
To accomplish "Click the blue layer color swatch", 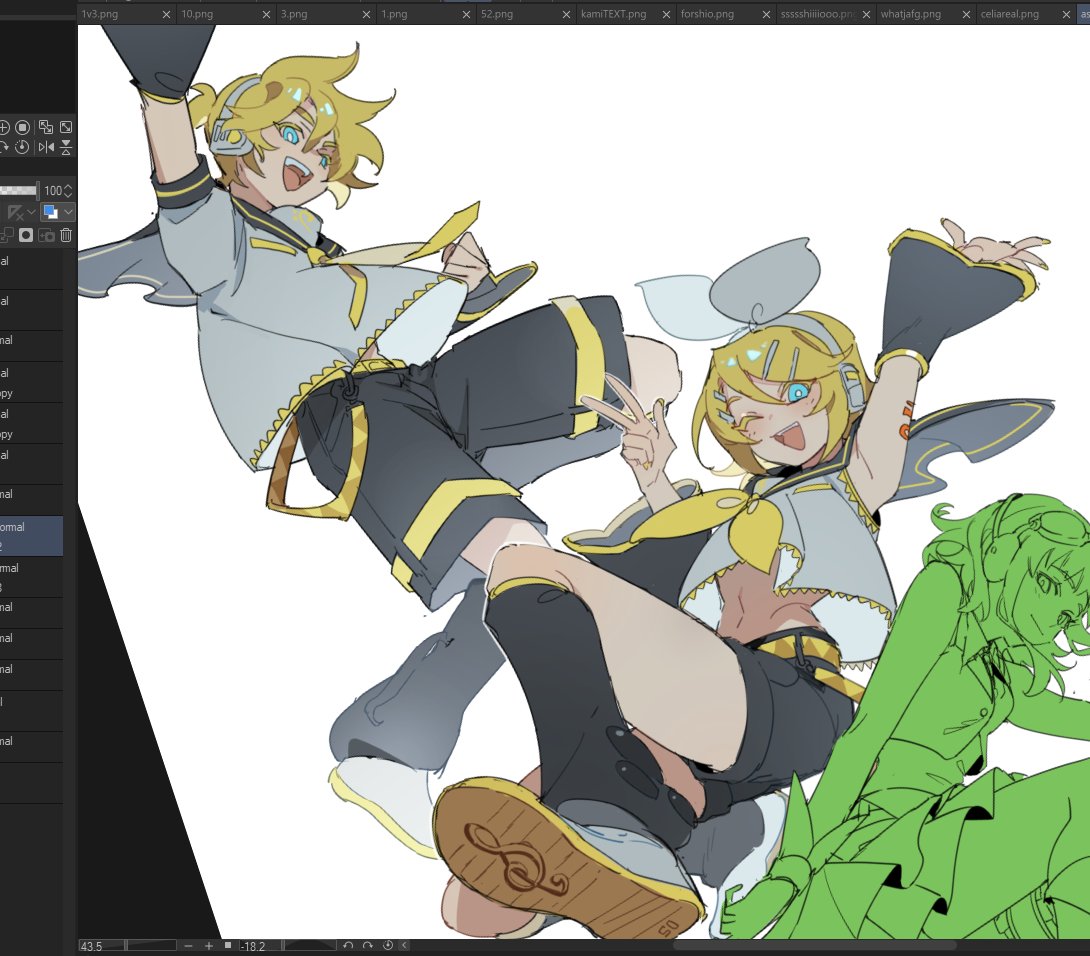I will [x=50, y=212].
